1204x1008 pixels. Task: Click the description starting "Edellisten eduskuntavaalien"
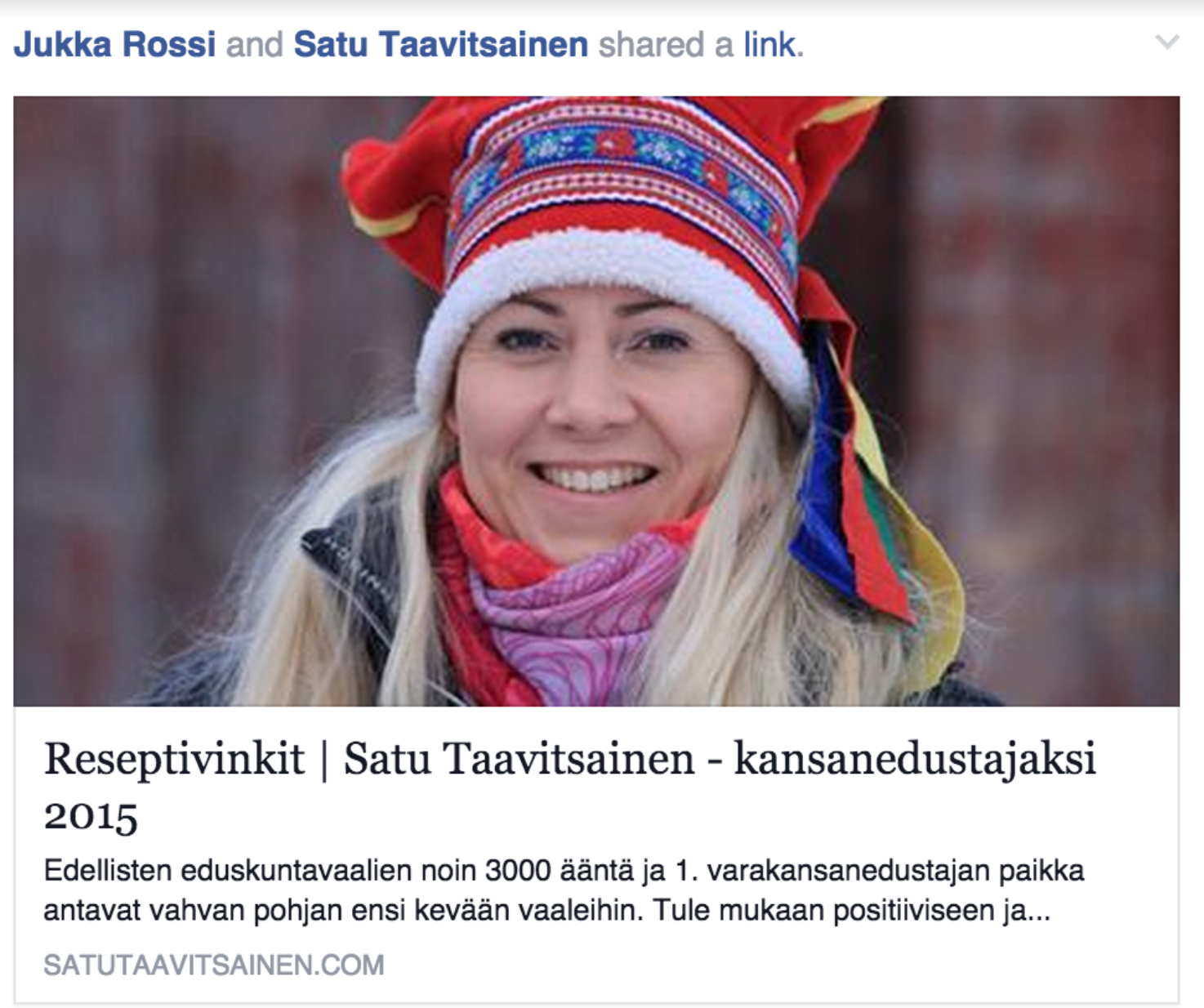pos(564,890)
